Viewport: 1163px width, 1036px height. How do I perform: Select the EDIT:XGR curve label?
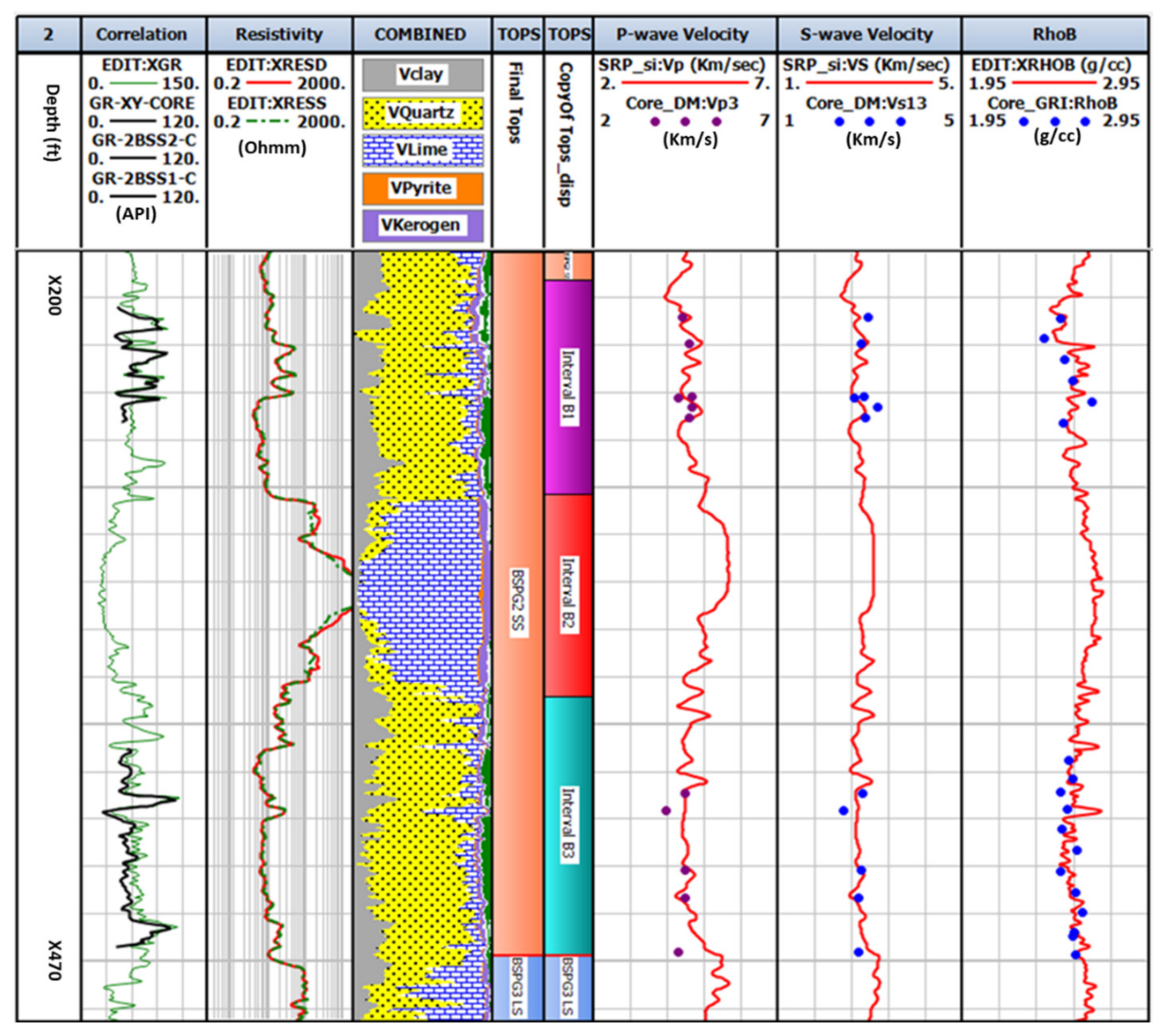[x=141, y=65]
